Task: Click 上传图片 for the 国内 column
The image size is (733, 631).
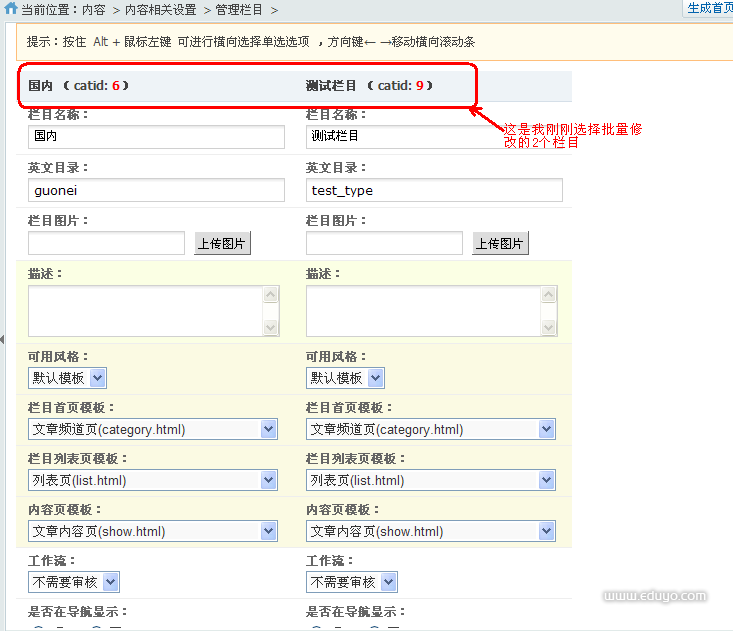Action: (222, 243)
